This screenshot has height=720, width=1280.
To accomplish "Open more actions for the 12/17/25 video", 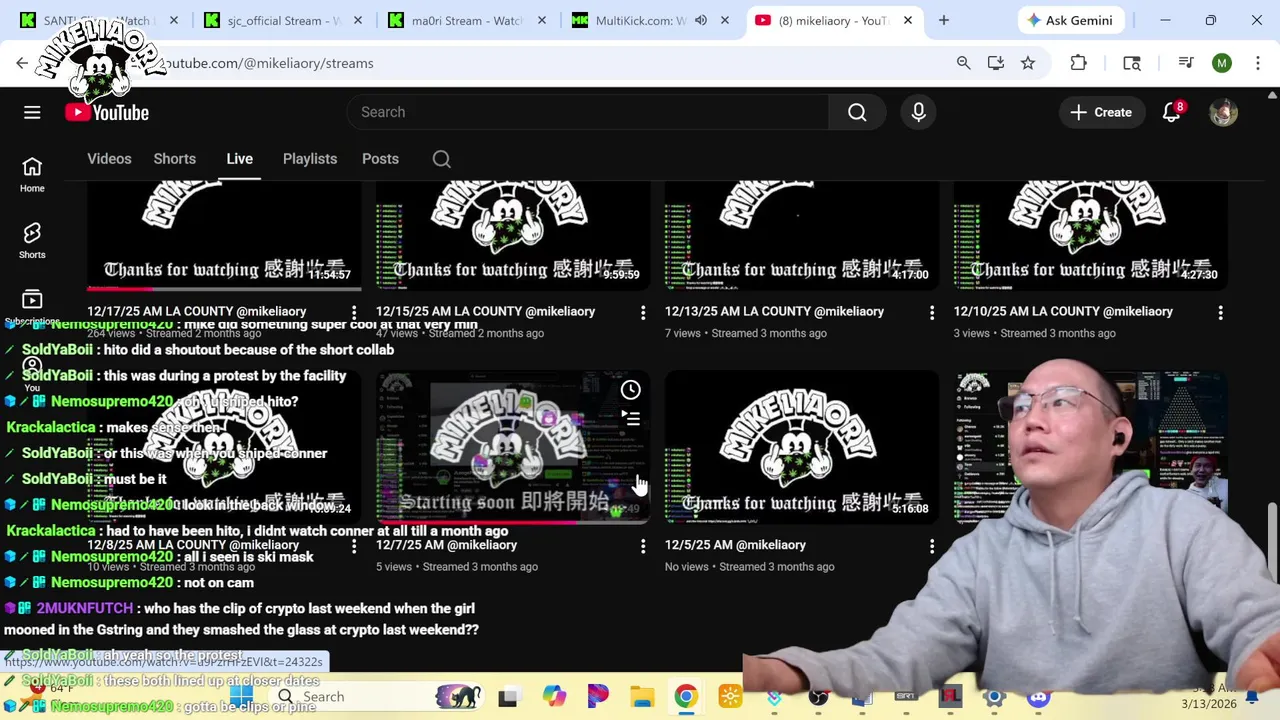I will click(354, 313).
